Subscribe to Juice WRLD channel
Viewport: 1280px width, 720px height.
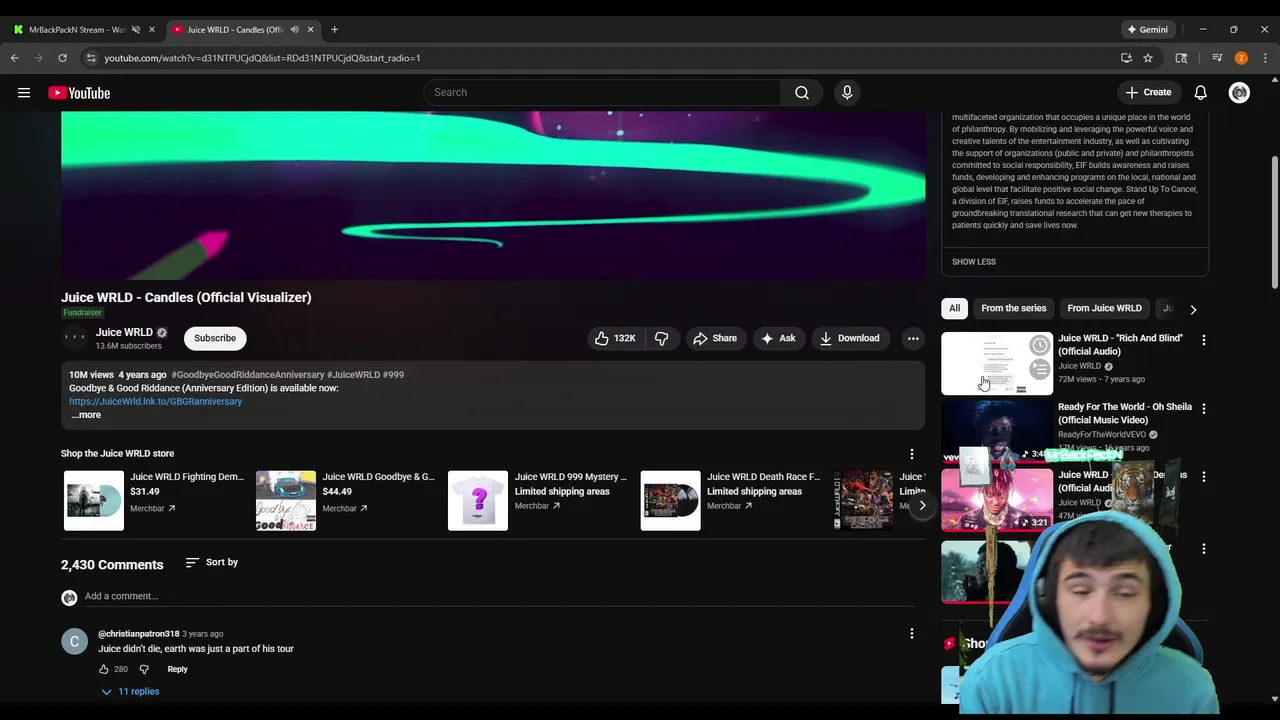(215, 338)
